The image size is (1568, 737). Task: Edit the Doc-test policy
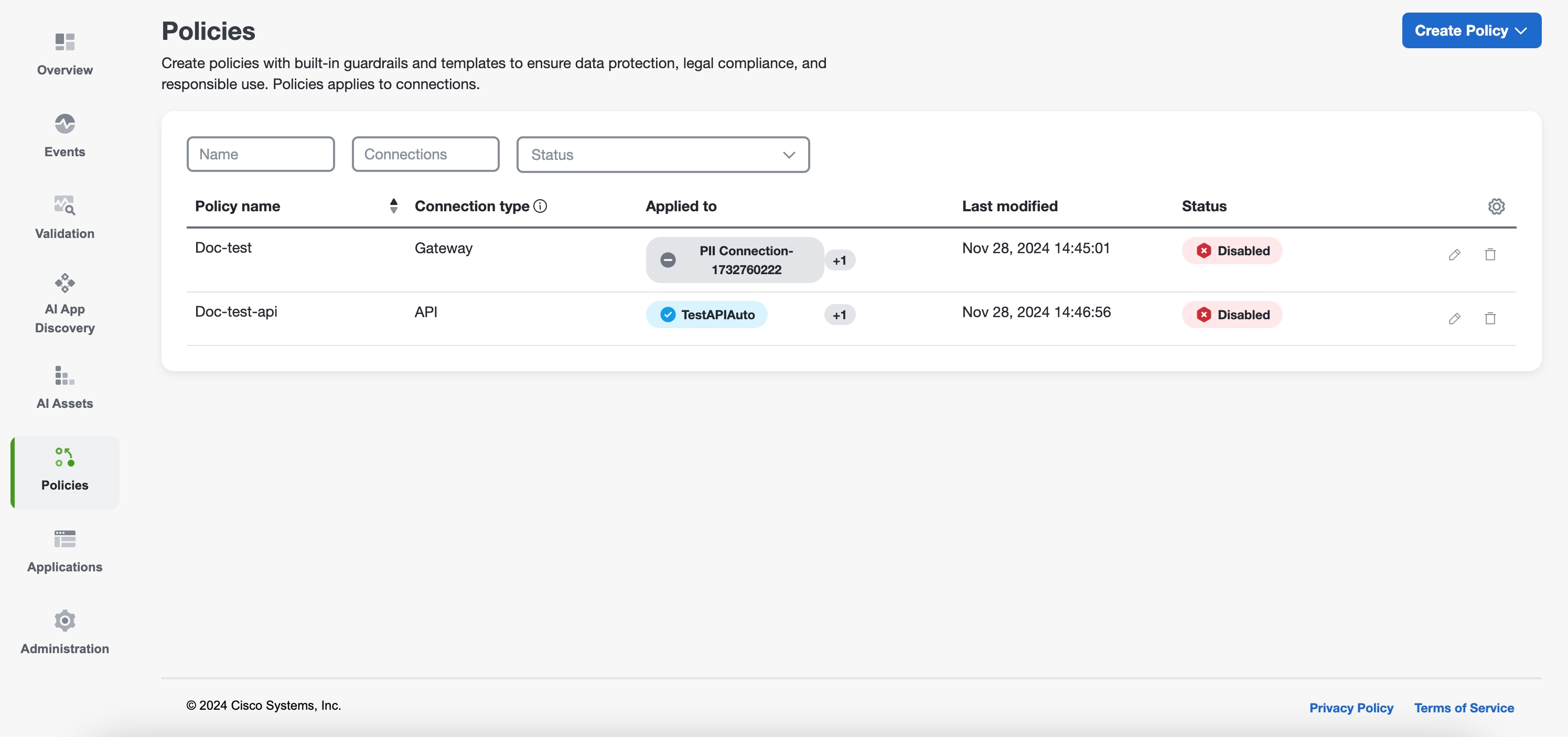(x=1454, y=254)
